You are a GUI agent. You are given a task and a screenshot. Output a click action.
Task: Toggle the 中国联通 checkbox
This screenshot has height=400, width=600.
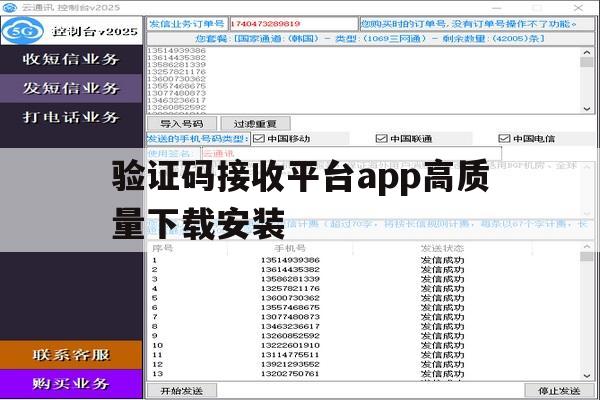382,139
